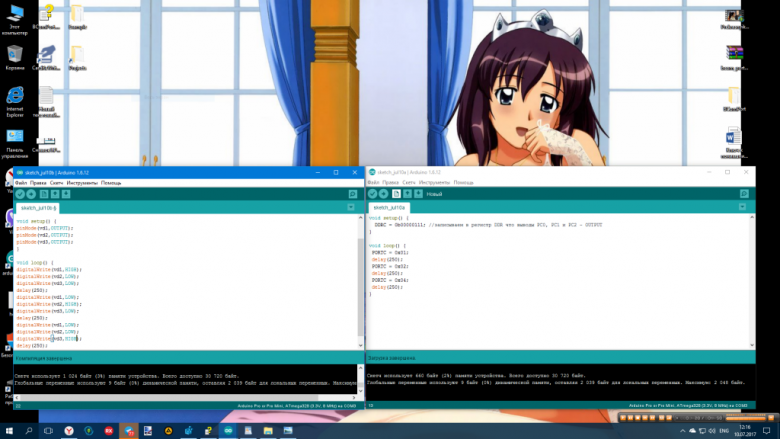Viewport: 780px width, 439px height.
Task: Click the red RX taskbar icon
Action: tap(108, 431)
